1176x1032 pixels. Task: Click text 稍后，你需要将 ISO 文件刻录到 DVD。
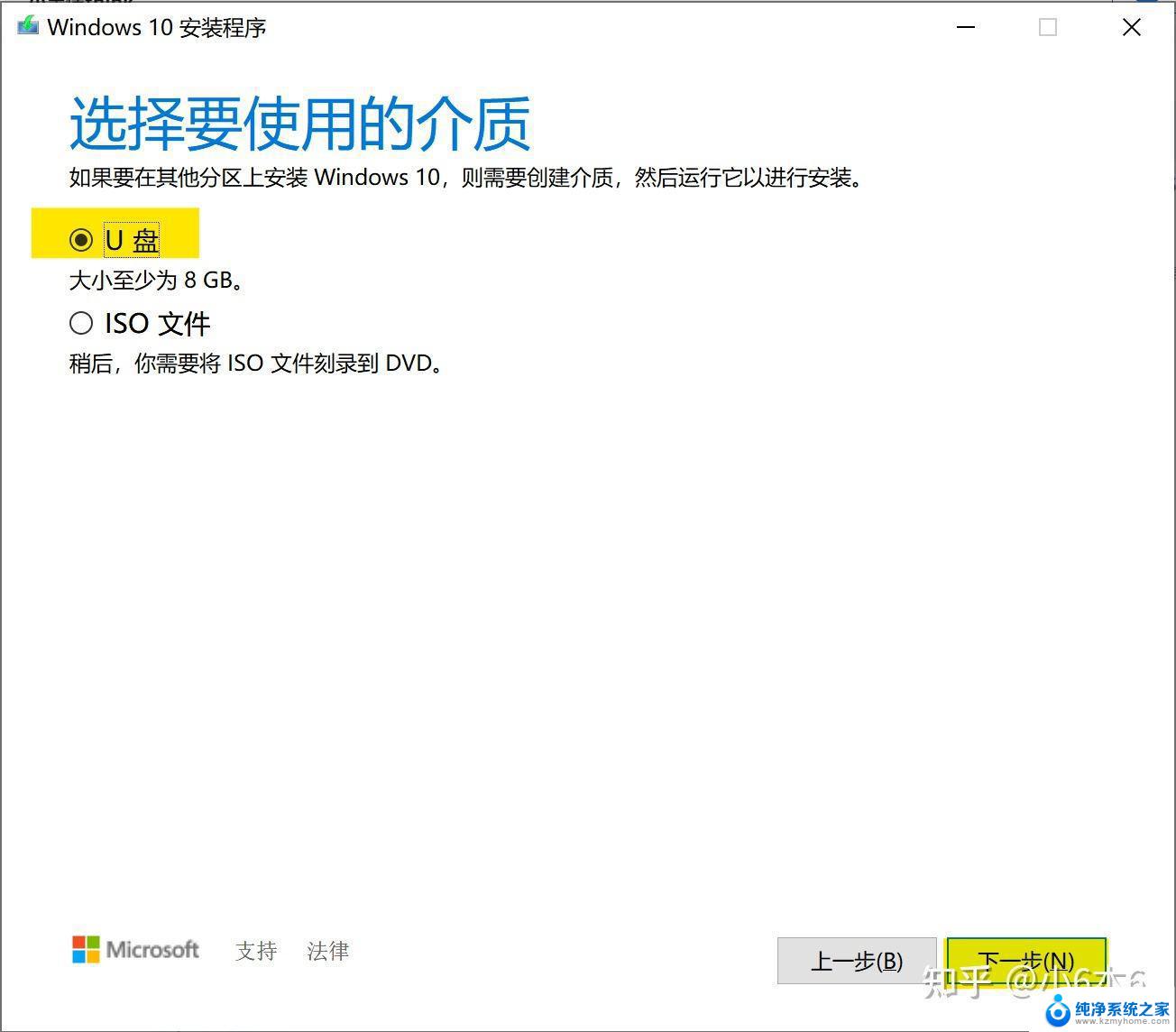pyautogui.click(x=257, y=364)
